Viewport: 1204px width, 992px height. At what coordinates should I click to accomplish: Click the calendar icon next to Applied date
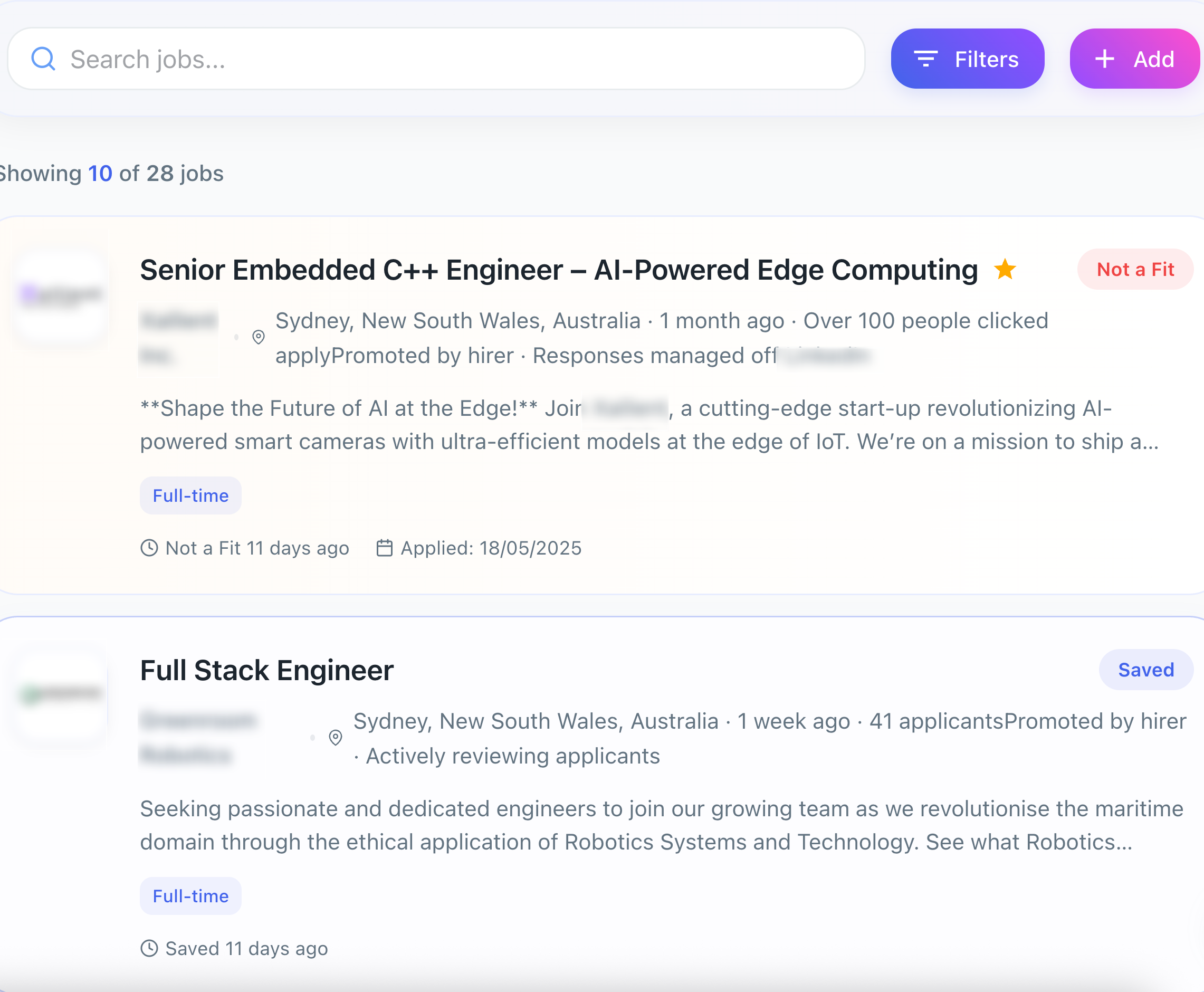point(385,547)
